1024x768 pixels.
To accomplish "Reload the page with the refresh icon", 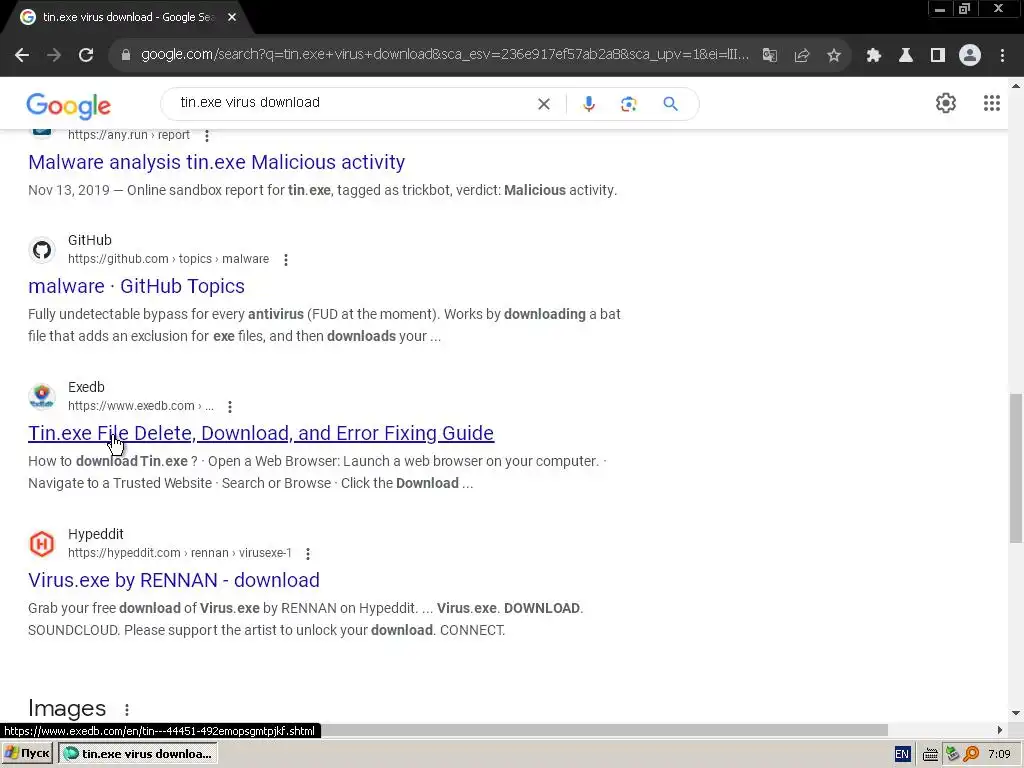I will [86, 56].
